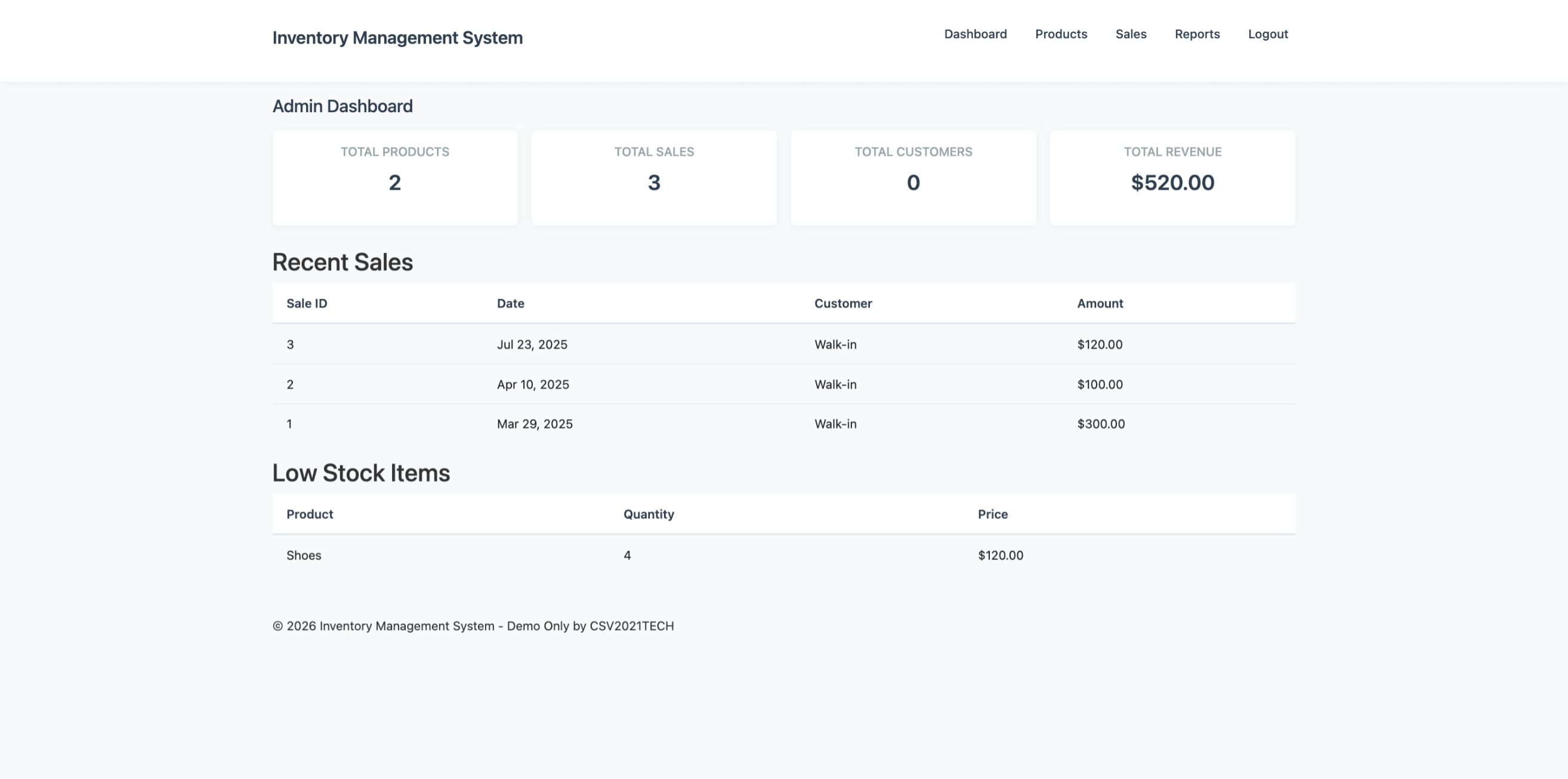The image size is (1568, 779).
Task: Open the Dashboard nav link
Action: click(x=975, y=34)
